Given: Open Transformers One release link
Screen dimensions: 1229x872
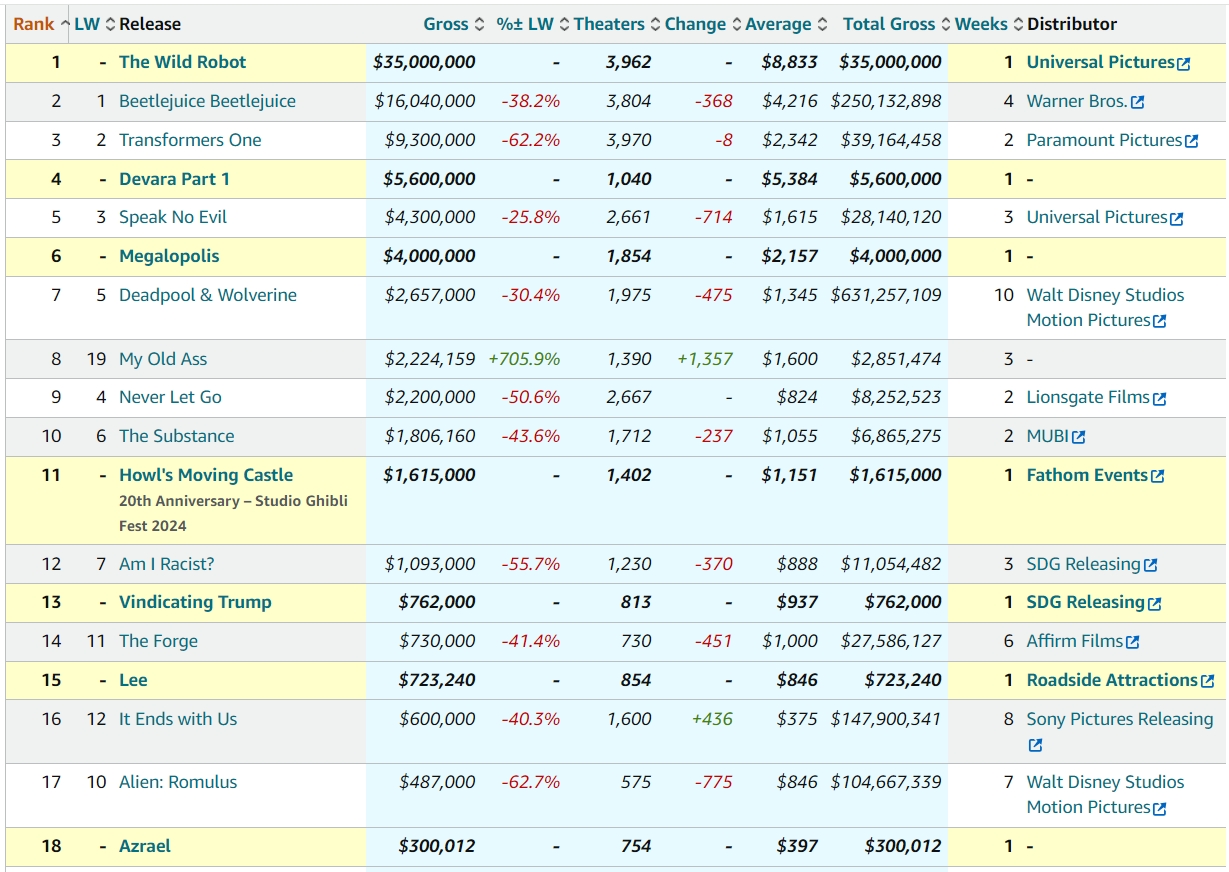Looking at the screenshot, I should tap(190, 140).
